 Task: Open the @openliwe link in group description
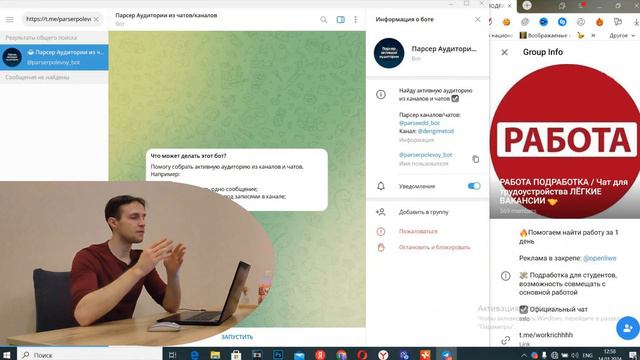coord(600,258)
